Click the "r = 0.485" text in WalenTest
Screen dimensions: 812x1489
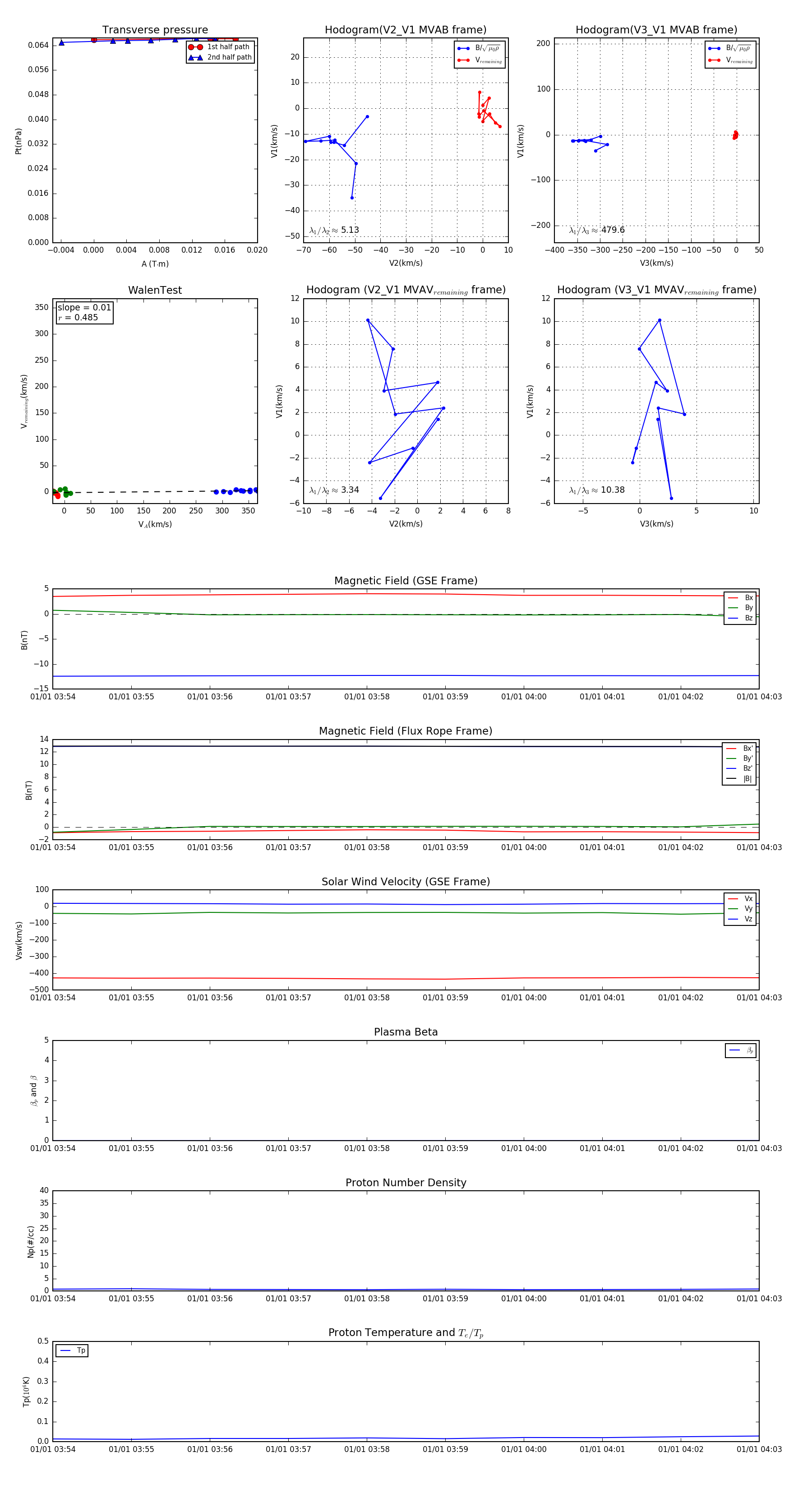78,317
